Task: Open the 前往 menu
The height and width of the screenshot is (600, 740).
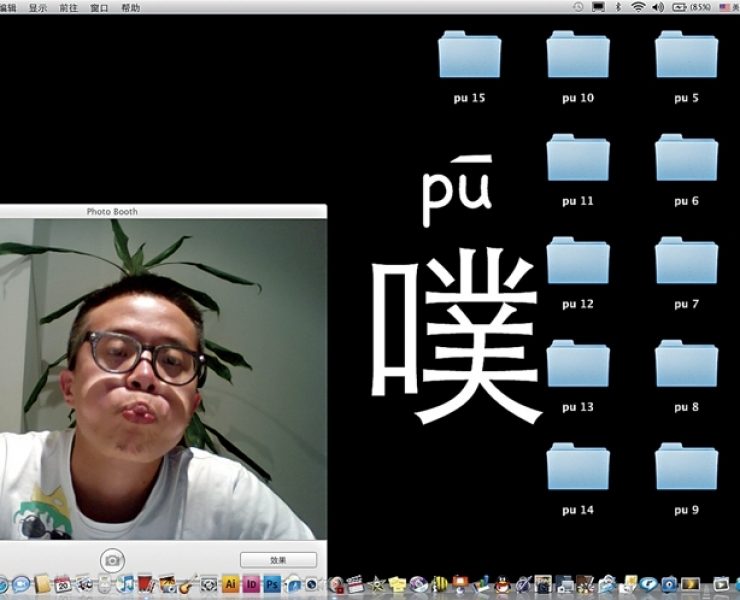Action: click(68, 7)
